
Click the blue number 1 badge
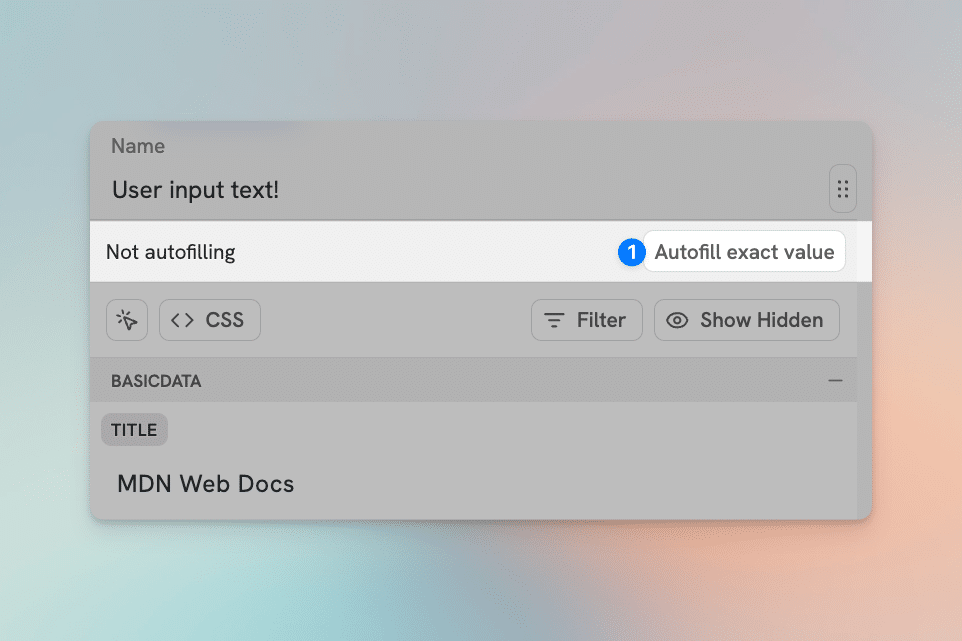[x=631, y=253]
